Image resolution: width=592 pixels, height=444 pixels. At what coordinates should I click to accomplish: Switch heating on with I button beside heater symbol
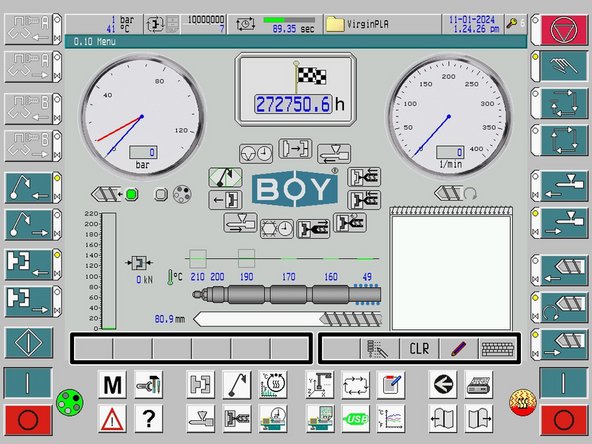click(x=563, y=383)
